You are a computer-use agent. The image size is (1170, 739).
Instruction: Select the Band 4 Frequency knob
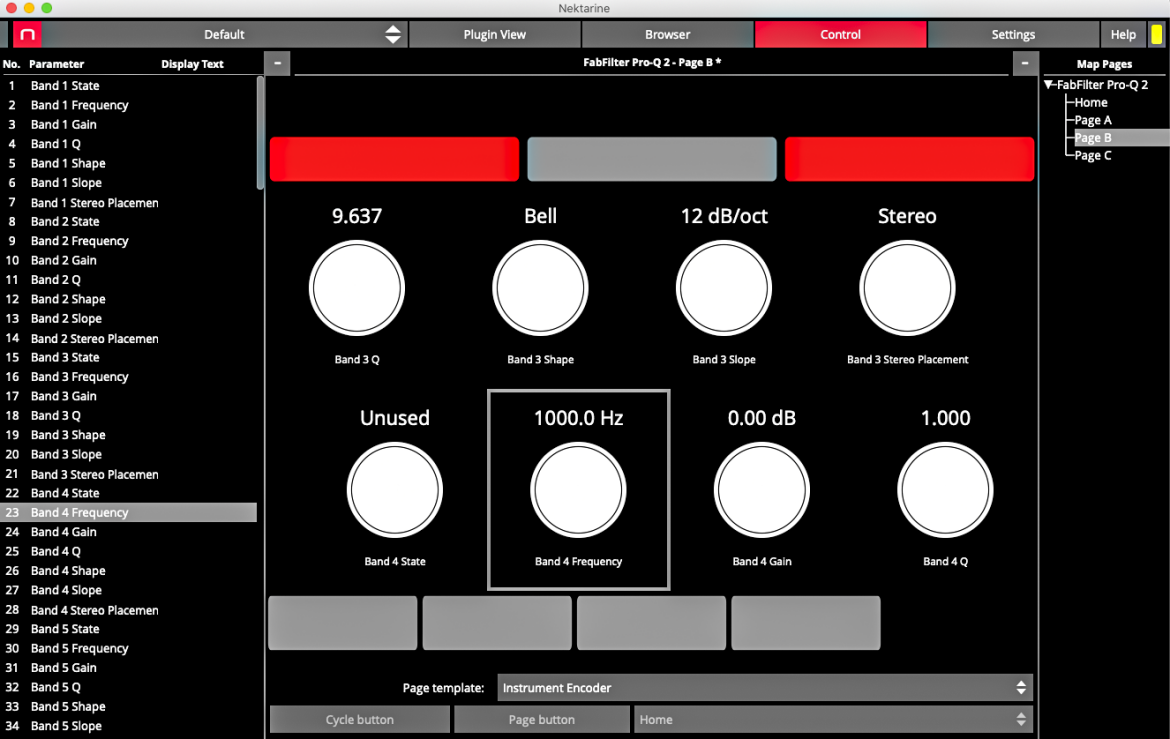point(578,490)
